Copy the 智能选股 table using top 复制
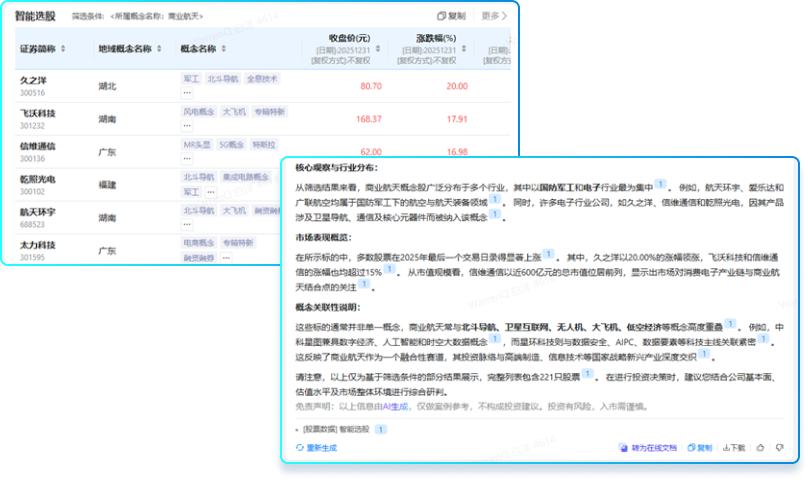 (451, 16)
